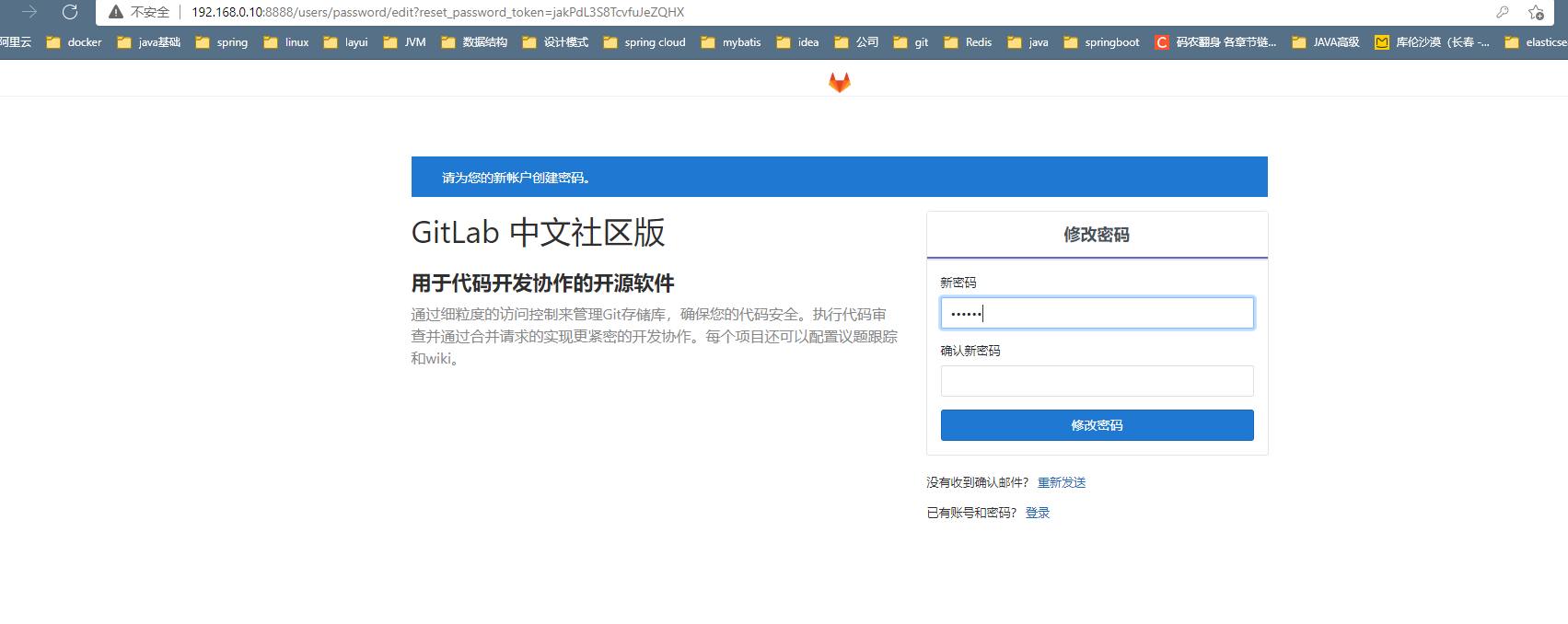Viewport: 1568px width, 624px height.
Task: Open the 数据结构 bookmark folder
Action: click(474, 42)
